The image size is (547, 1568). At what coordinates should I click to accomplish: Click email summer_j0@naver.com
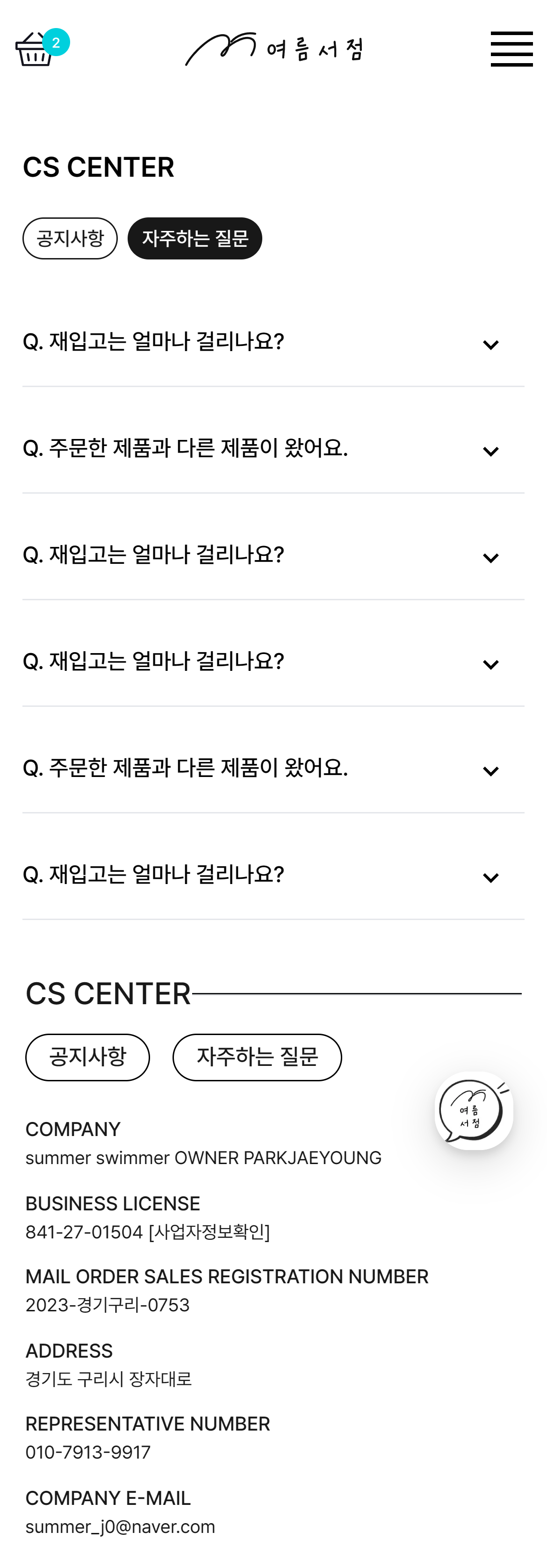pos(120,1526)
